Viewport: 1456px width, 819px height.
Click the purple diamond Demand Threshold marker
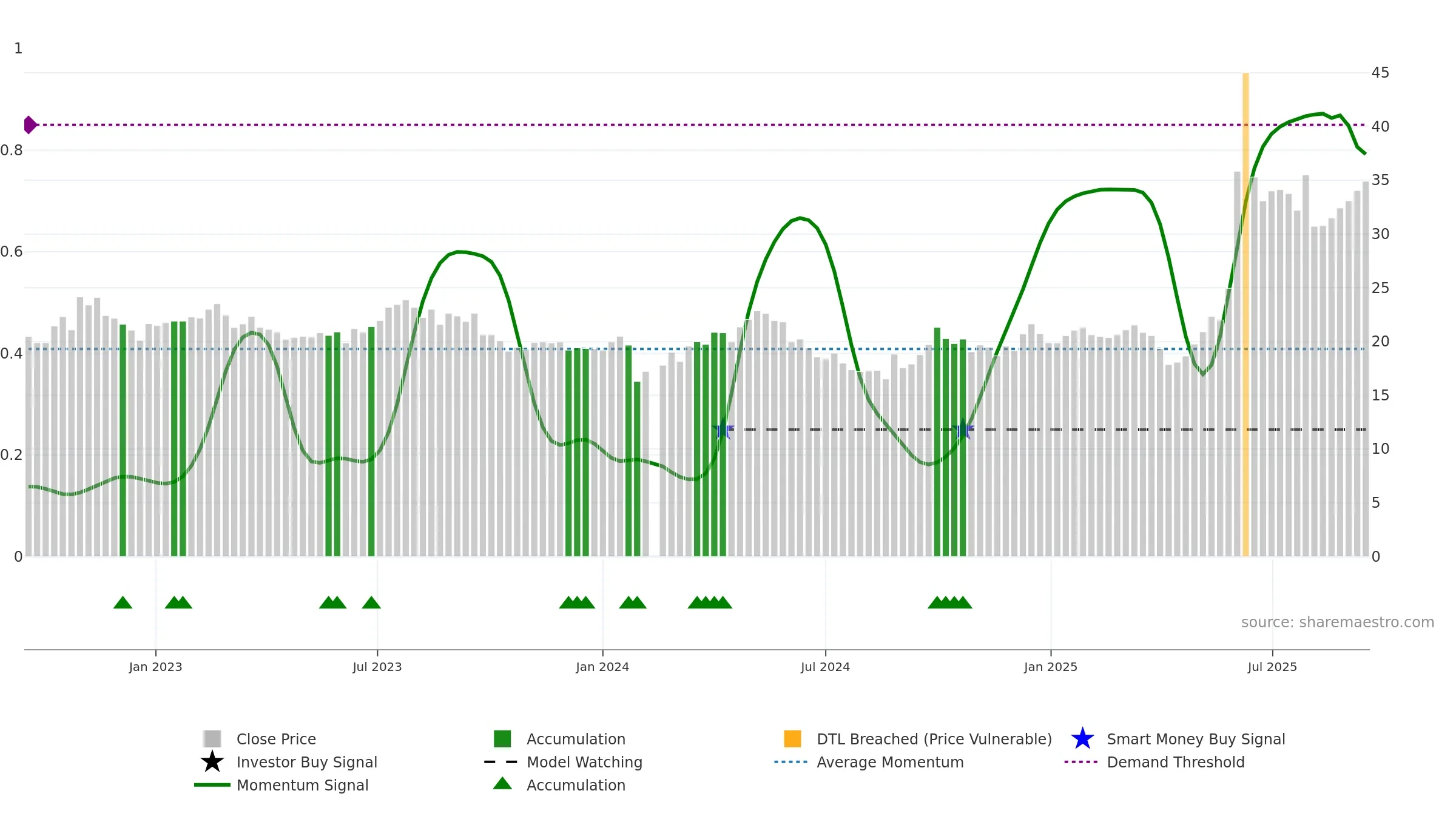(x=30, y=125)
